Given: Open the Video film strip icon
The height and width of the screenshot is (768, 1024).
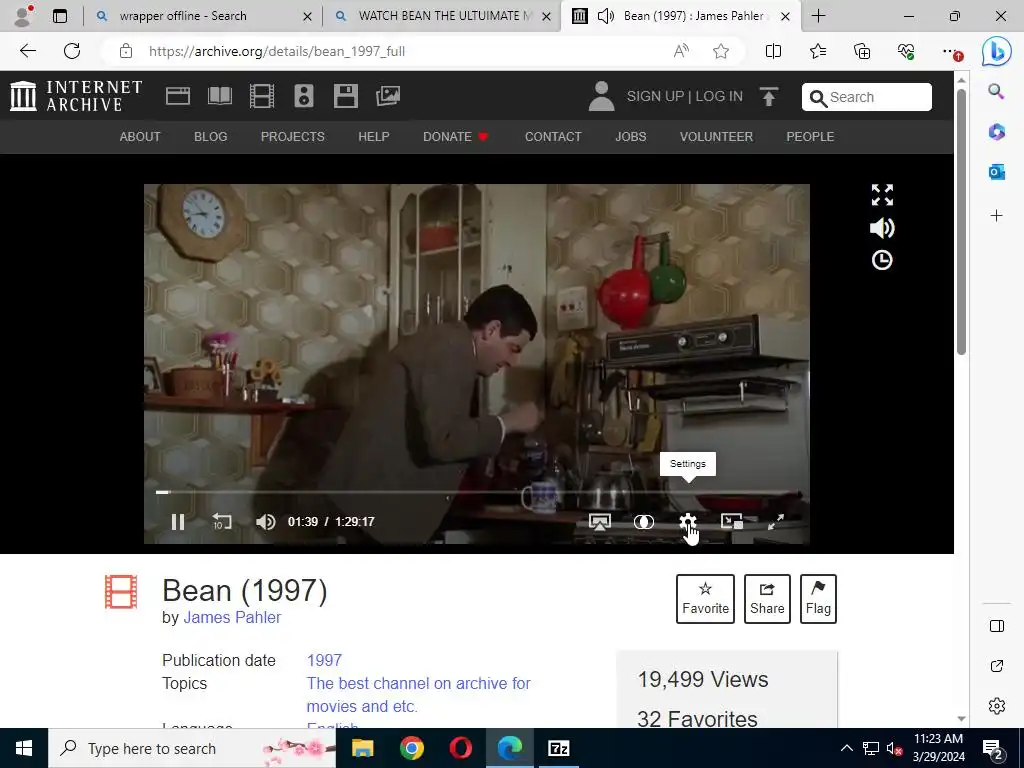Looking at the screenshot, I should [262, 96].
